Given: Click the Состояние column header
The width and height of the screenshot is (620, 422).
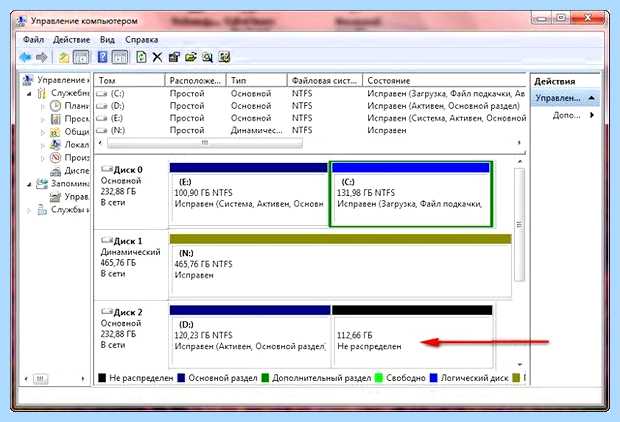Looking at the screenshot, I should (445, 80).
